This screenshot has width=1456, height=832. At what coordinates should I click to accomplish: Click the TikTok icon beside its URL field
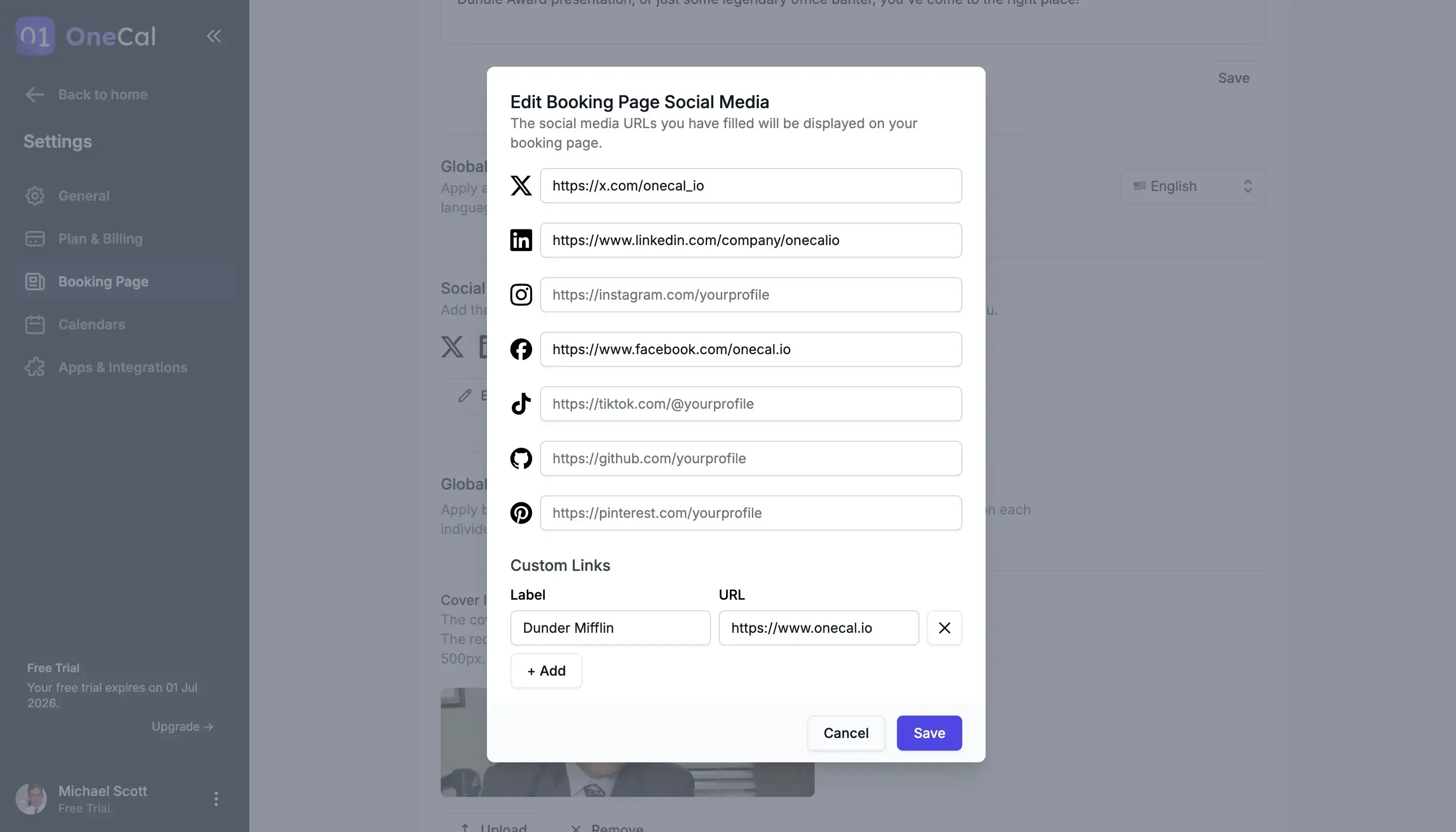pos(521,403)
